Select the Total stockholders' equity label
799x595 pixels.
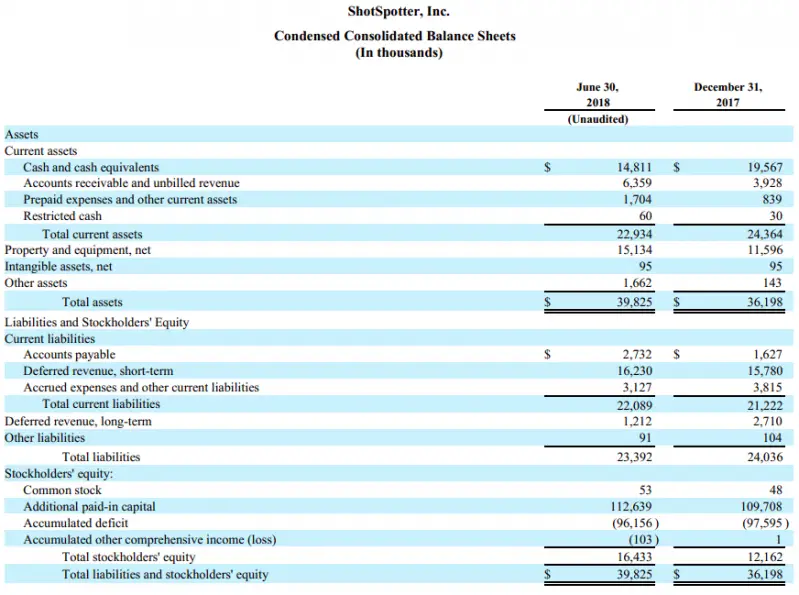(129, 557)
